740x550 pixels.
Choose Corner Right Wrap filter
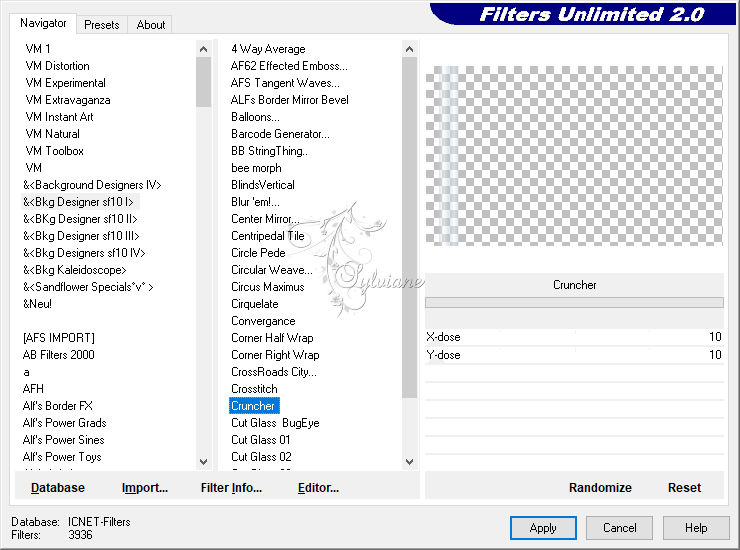tap(275, 355)
